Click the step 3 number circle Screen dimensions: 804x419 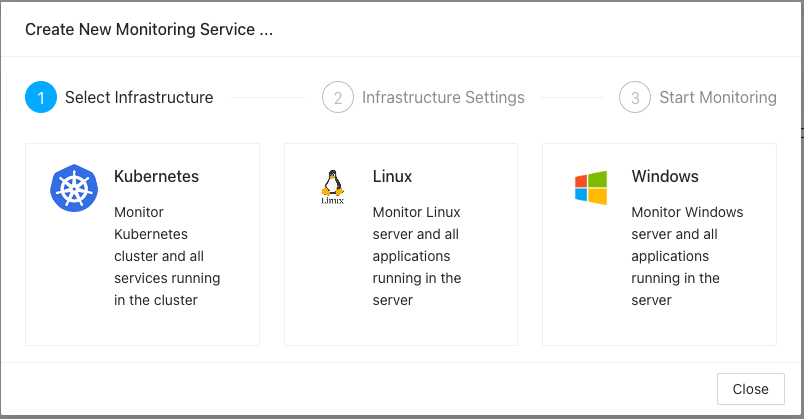(x=635, y=98)
